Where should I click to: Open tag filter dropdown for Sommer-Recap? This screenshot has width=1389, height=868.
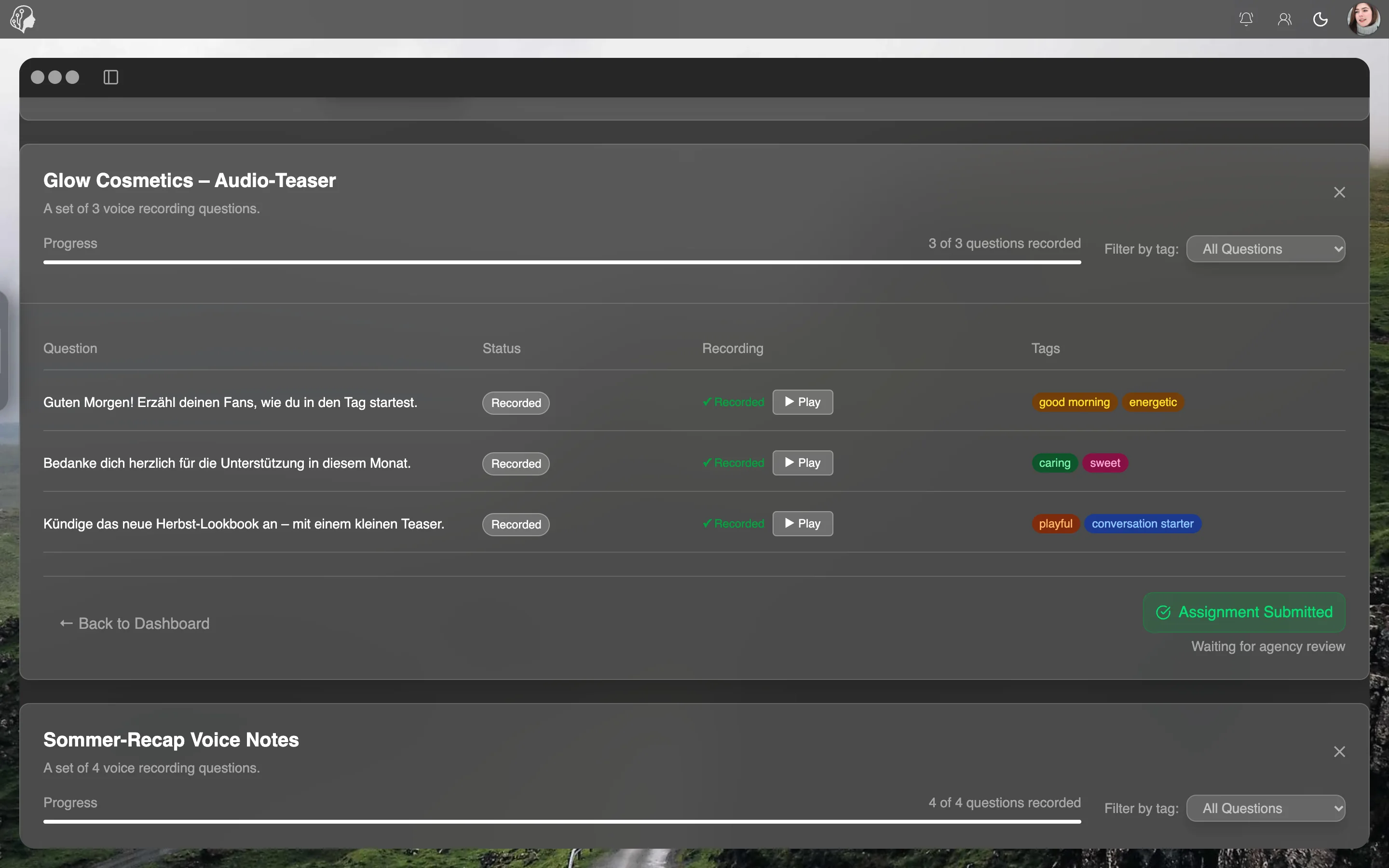click(x=1266, y=808)
